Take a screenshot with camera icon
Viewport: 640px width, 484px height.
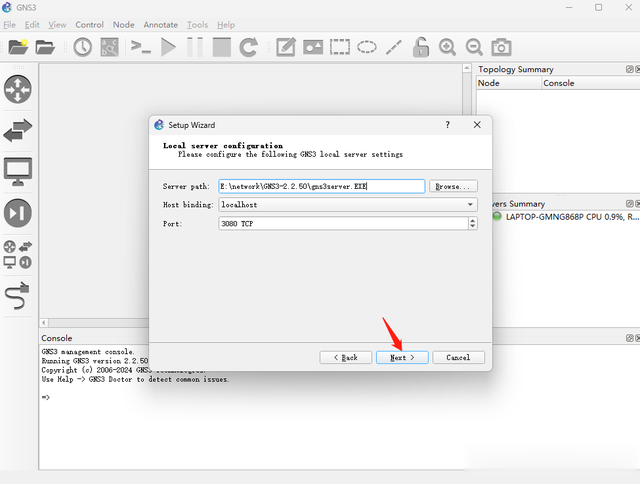[x=501, y=47]
